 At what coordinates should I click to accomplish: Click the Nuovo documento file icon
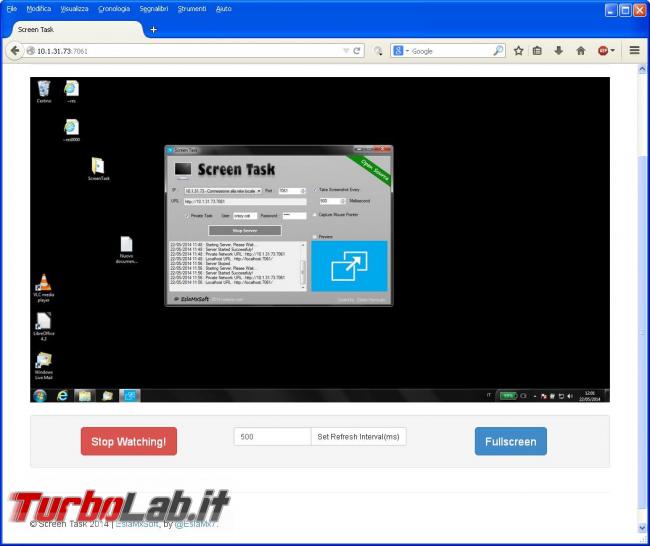[126, 250]
